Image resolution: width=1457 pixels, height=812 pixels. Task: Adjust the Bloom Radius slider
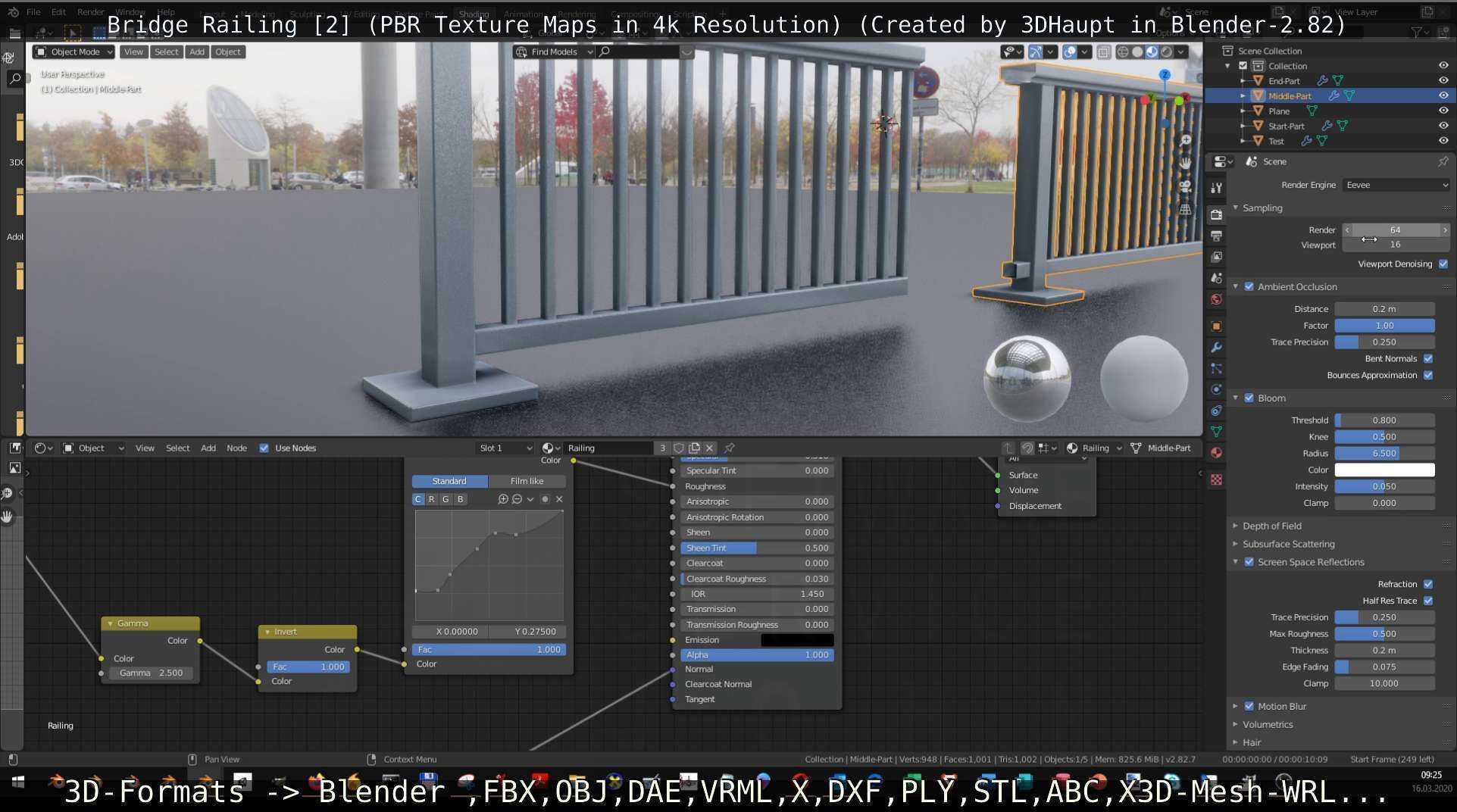click(1384, 453)
